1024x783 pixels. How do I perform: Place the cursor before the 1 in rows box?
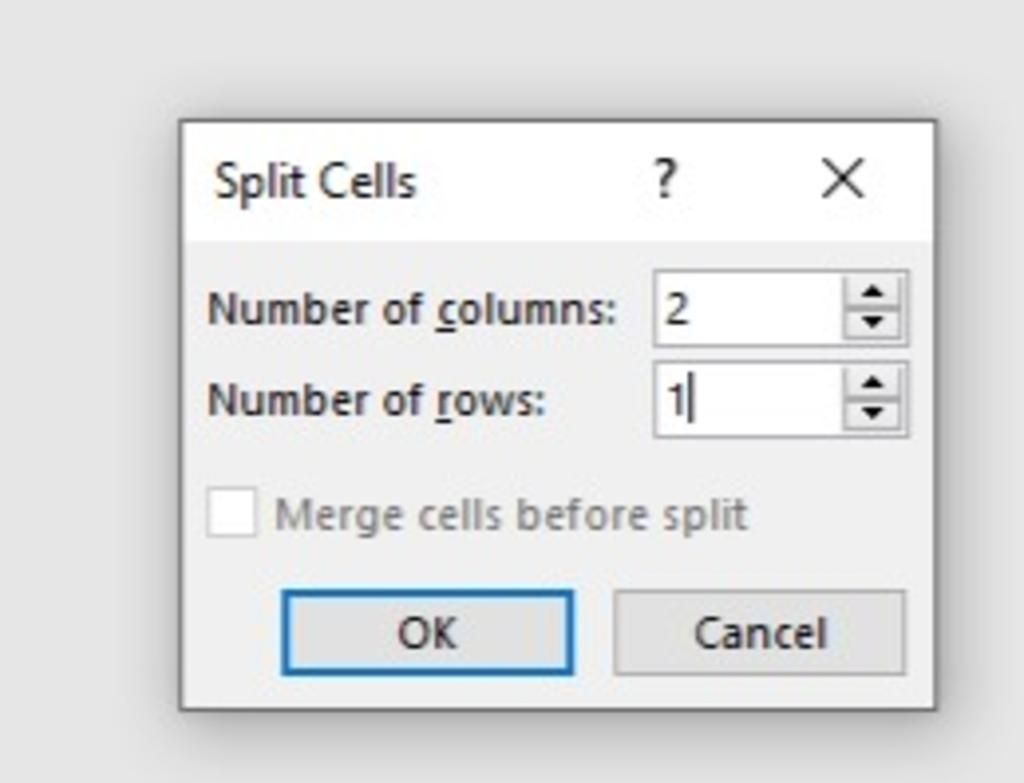tap(666, 399)
